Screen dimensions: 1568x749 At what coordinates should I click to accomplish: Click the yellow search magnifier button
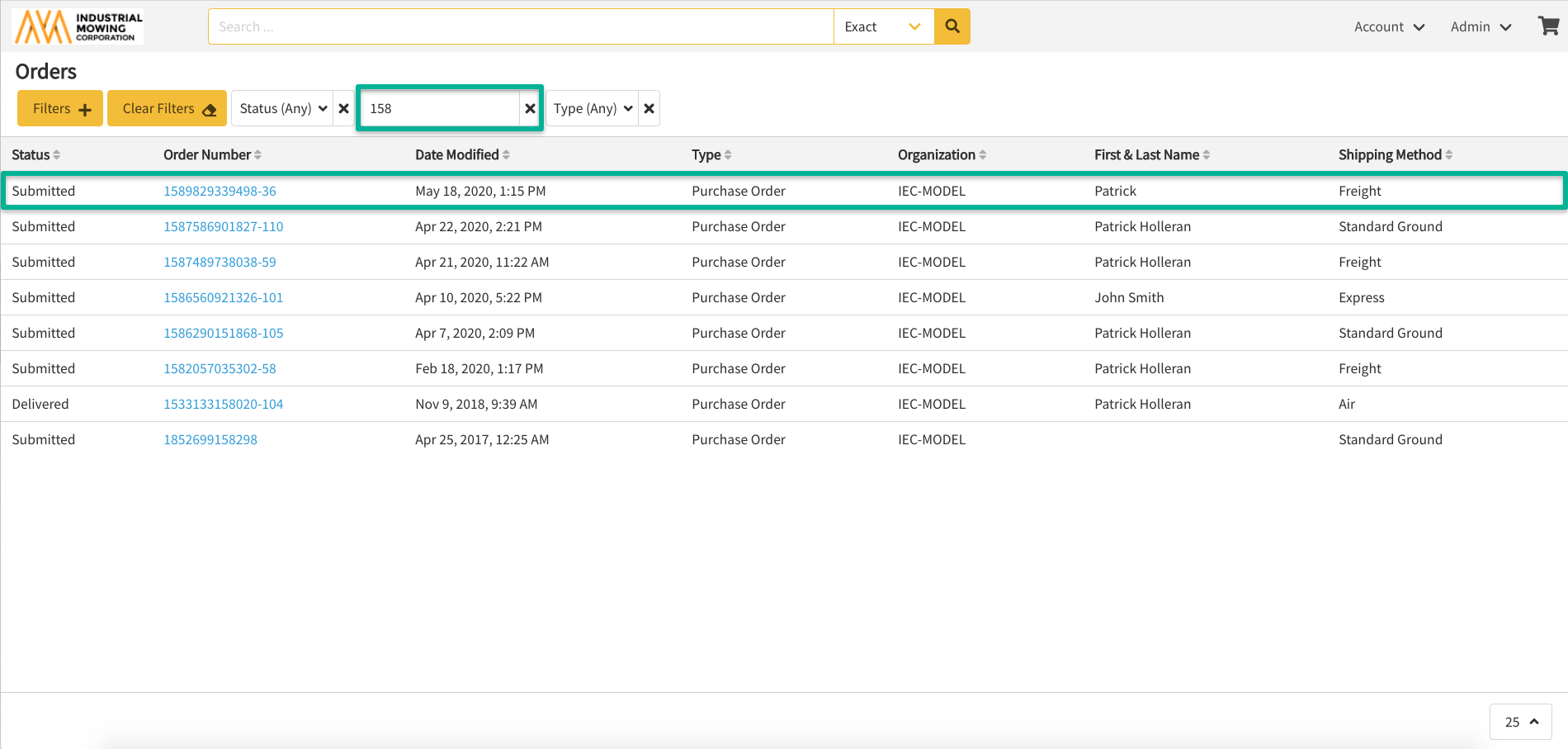952,26
